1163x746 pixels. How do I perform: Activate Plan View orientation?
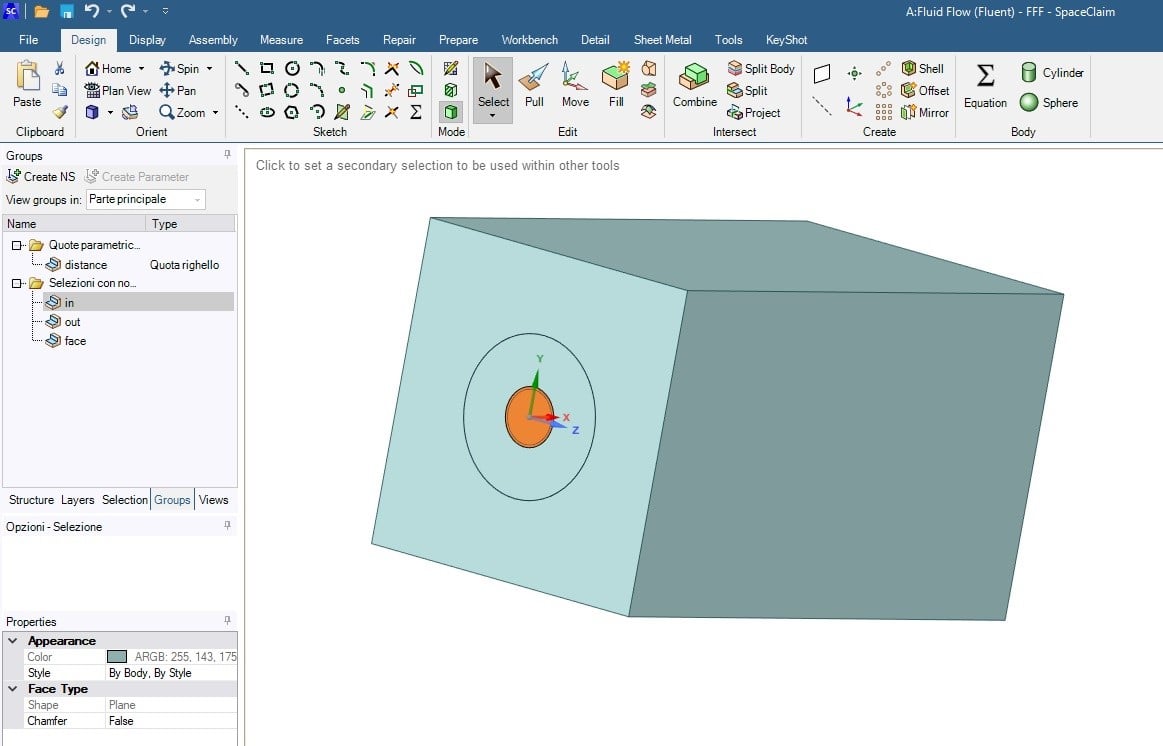point(118,90)
